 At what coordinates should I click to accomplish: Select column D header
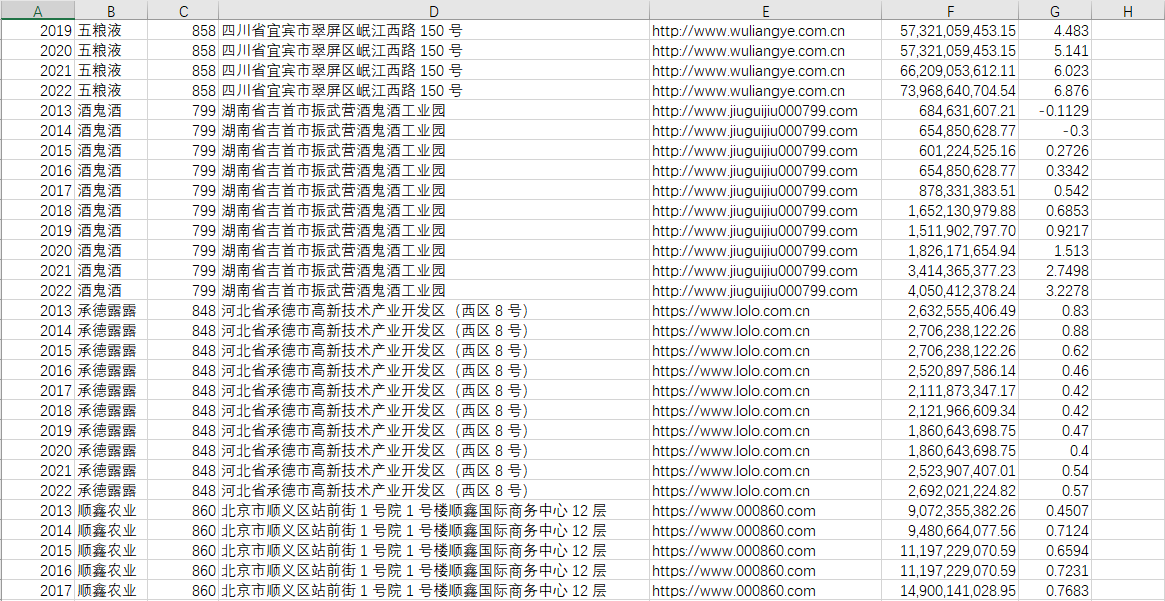[x=434, y=10]
